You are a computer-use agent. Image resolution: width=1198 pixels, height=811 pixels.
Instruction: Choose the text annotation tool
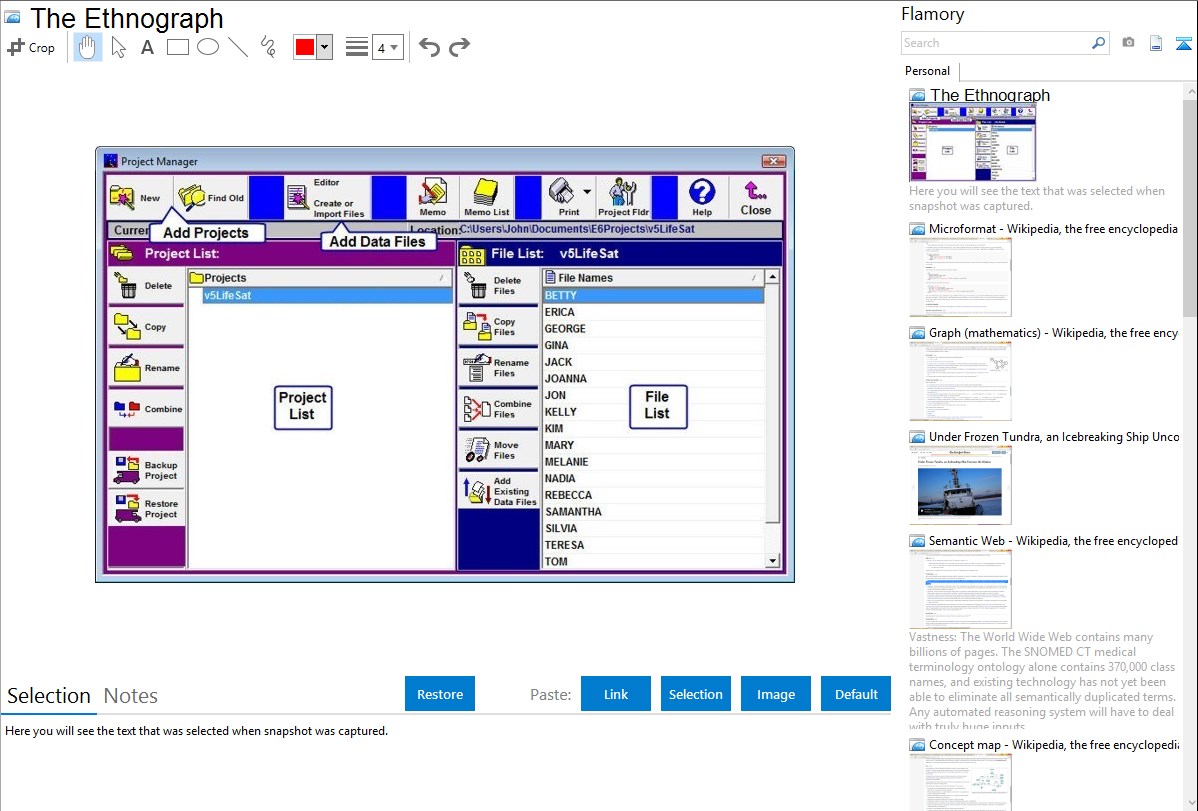coord(147,47)
